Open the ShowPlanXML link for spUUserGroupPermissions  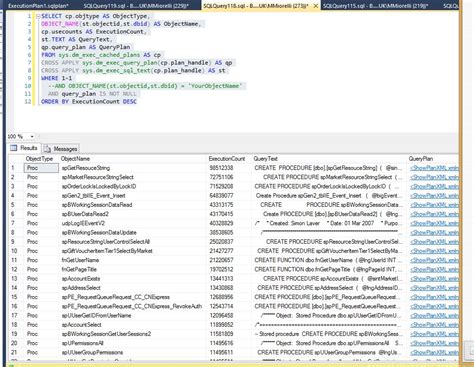point(434,352)
